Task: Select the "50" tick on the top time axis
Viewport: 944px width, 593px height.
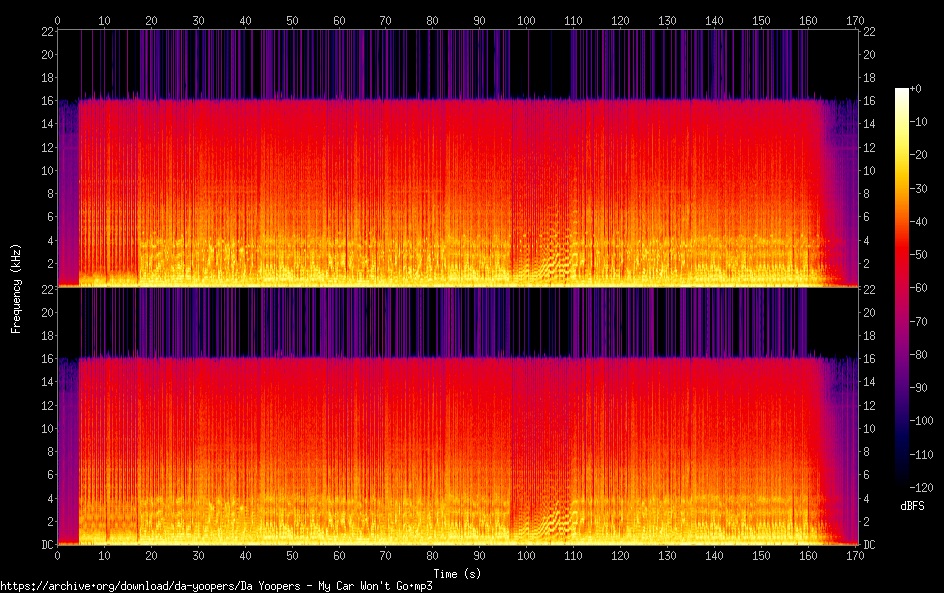Action: (x=292, y=20)
